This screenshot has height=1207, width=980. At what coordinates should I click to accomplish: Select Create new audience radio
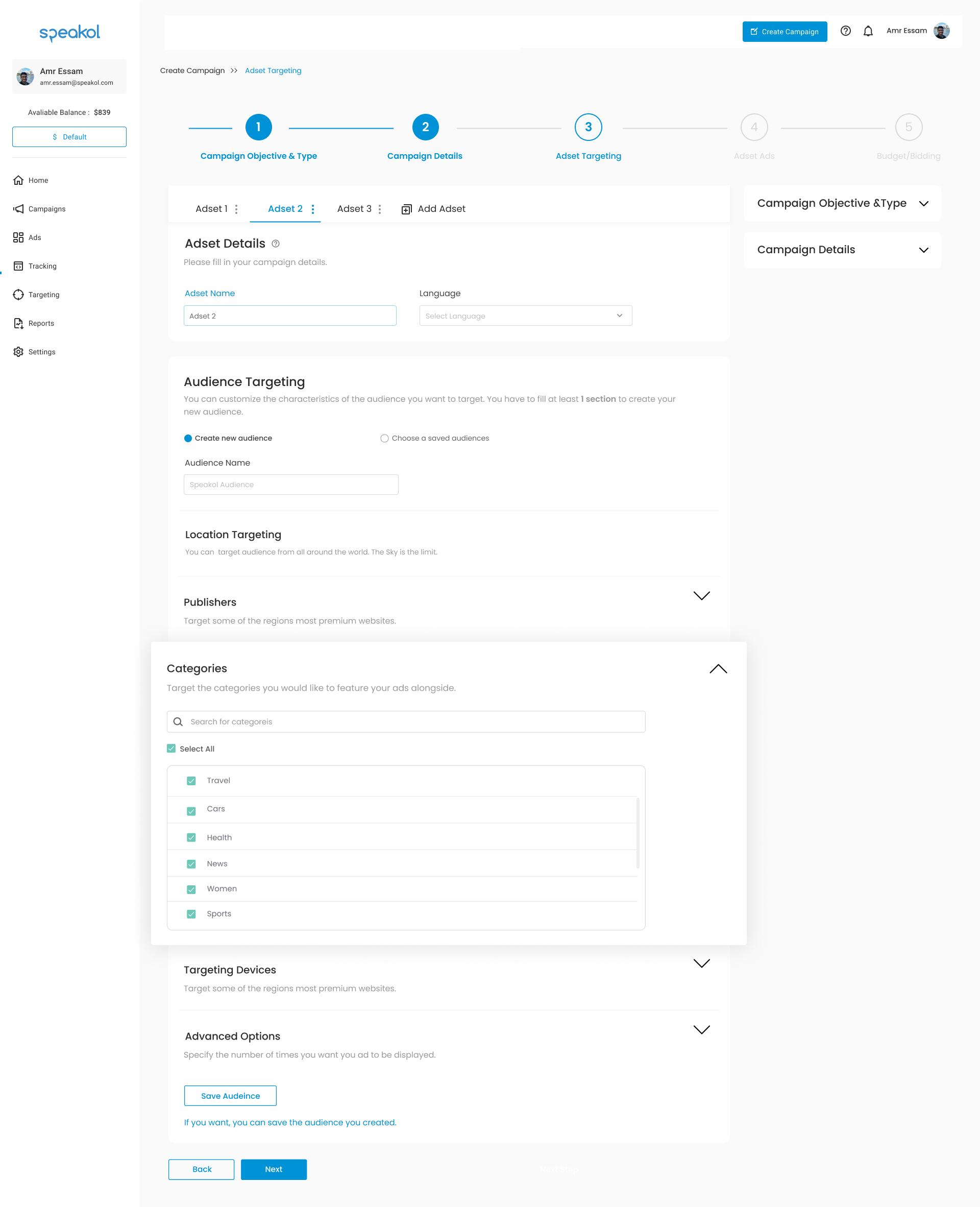click(188, 438)
